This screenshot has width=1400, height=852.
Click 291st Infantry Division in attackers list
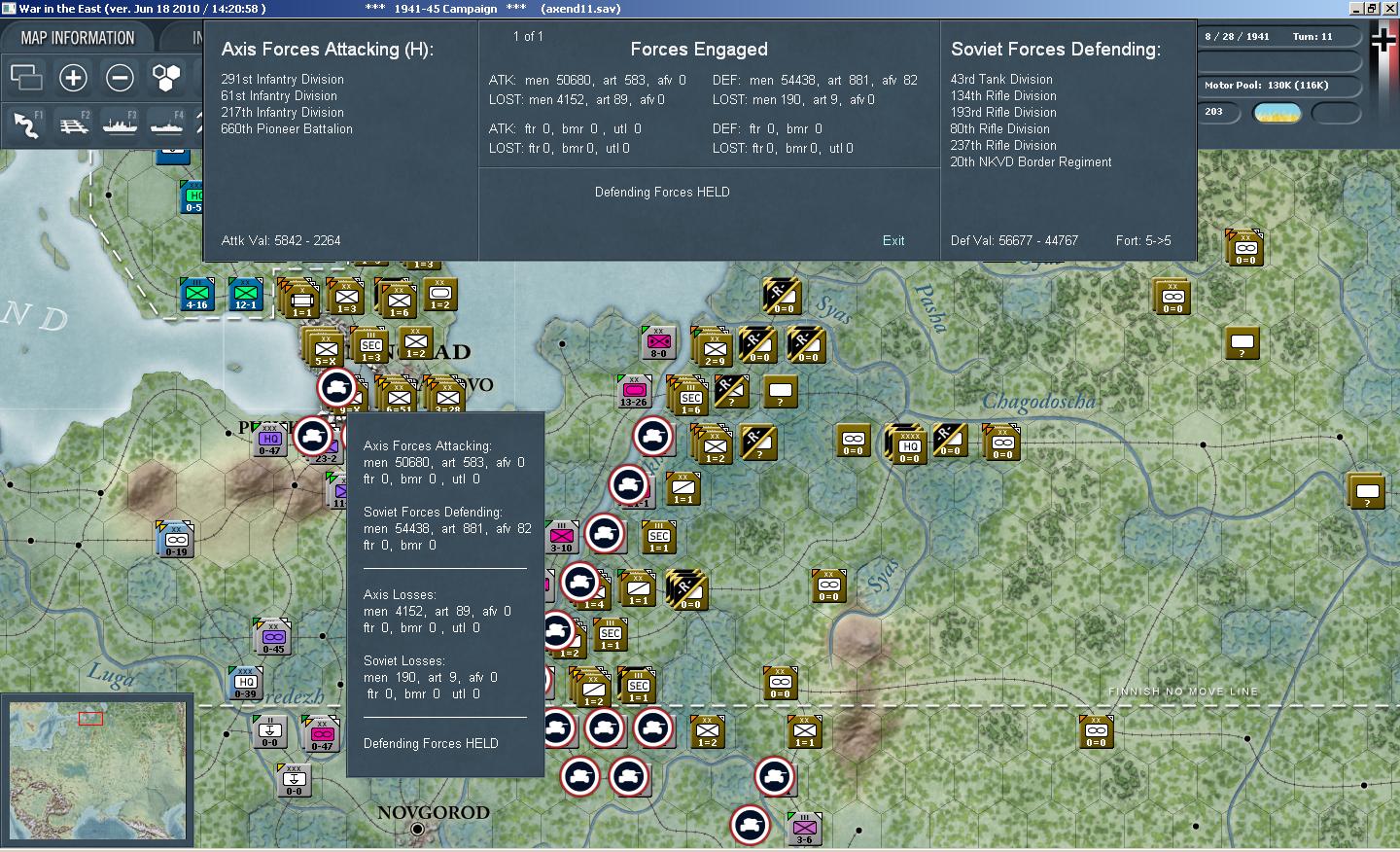282,80
